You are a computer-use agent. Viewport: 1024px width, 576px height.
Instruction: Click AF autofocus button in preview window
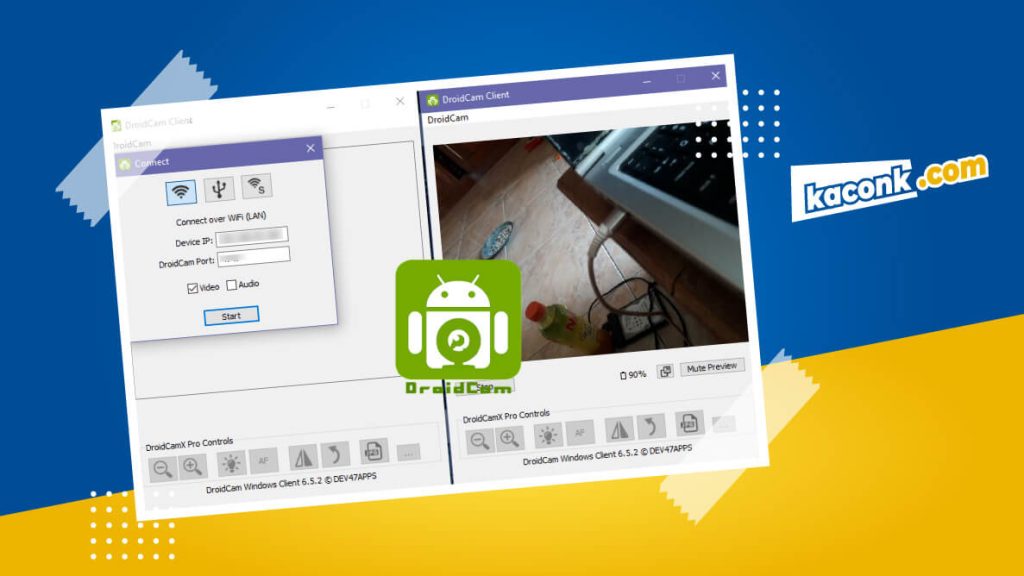coord(580,432)
